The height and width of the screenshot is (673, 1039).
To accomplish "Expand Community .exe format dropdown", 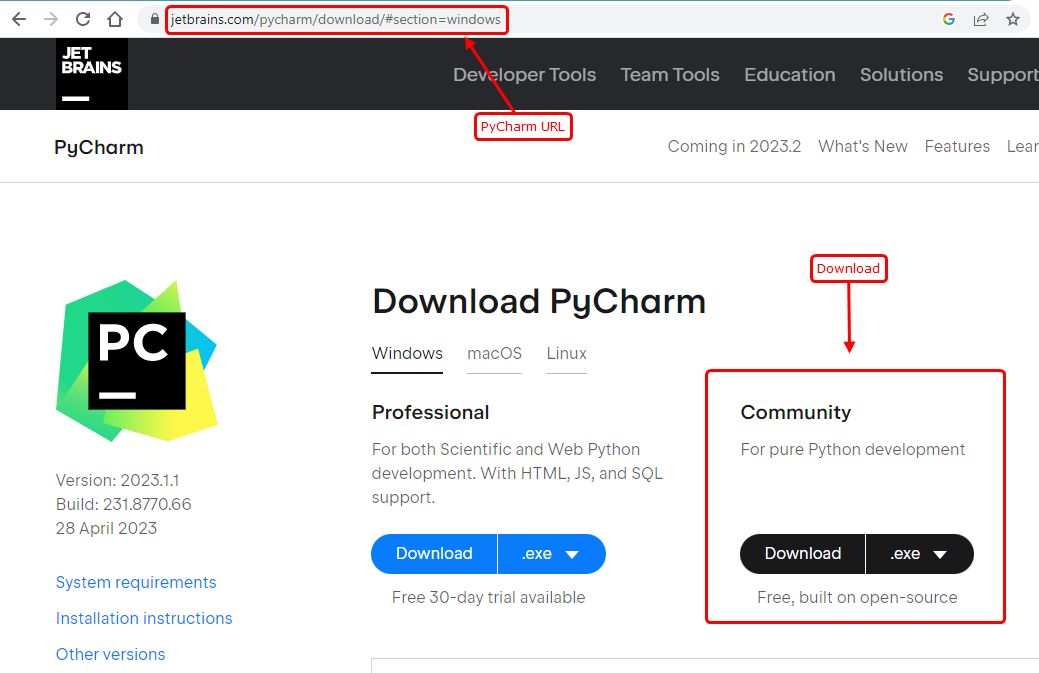I will pyautogui.click(x=920, y=554).
